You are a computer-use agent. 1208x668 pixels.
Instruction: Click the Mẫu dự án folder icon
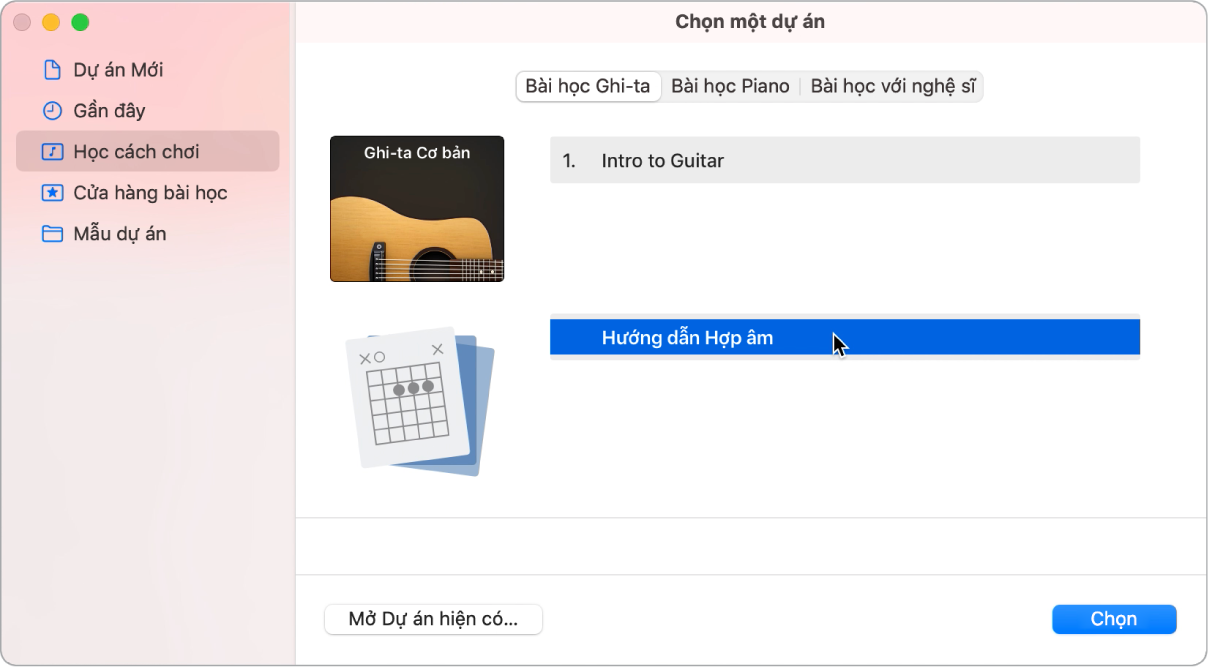51,234
